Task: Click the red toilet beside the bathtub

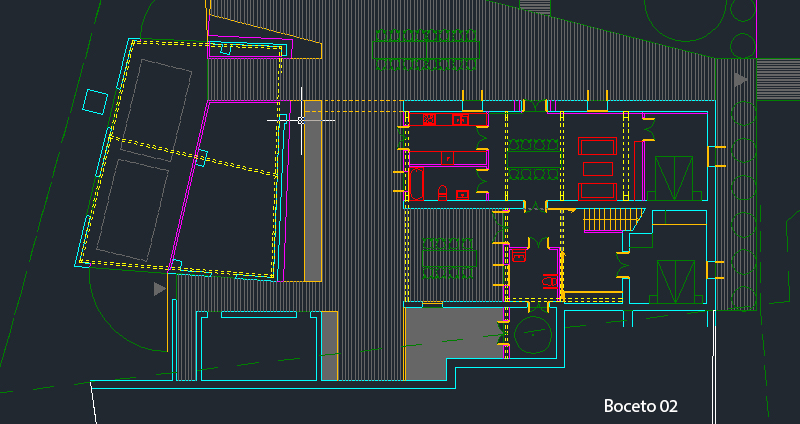Action: (443, 192)
